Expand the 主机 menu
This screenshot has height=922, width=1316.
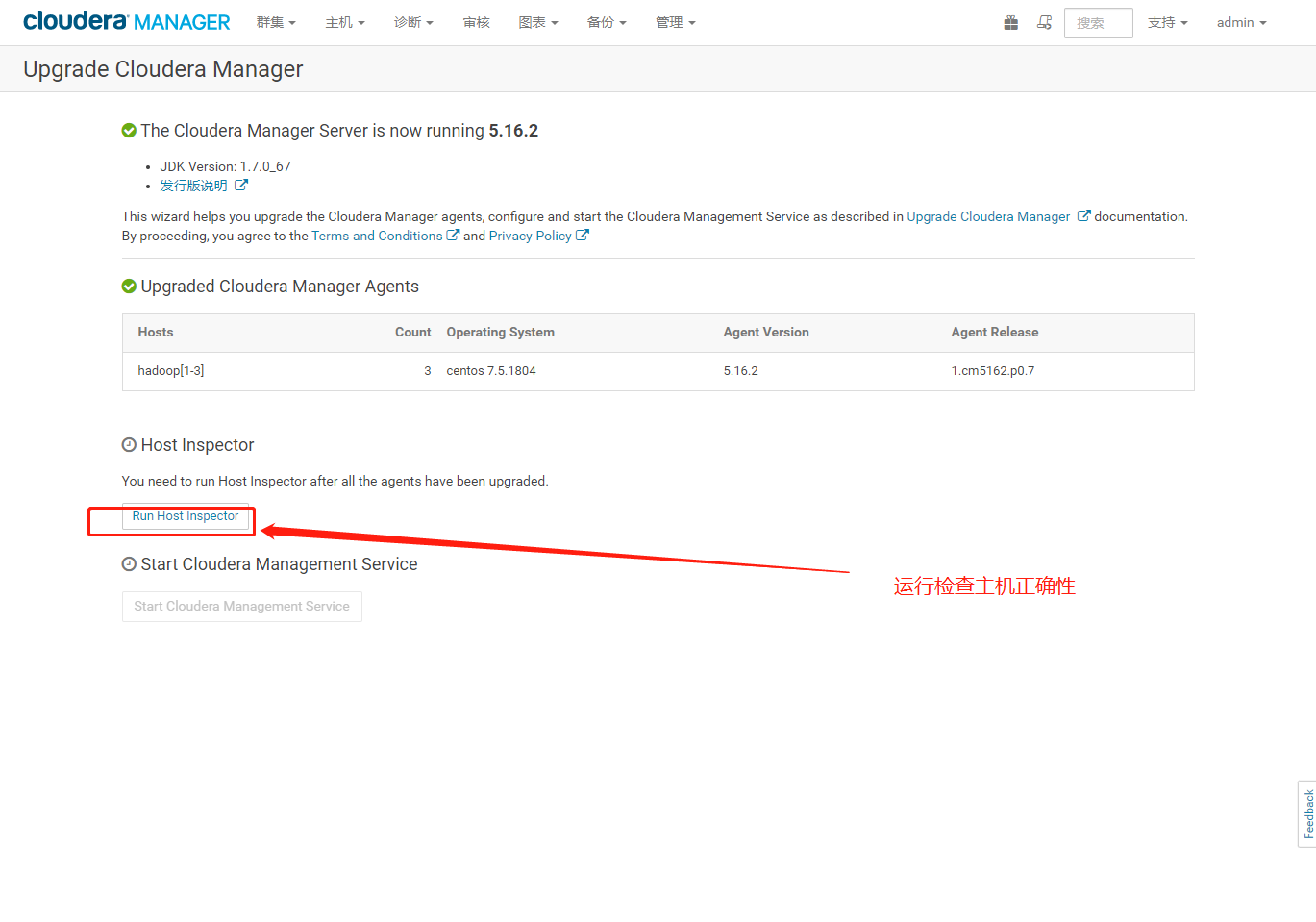click(x=345, y=22)
